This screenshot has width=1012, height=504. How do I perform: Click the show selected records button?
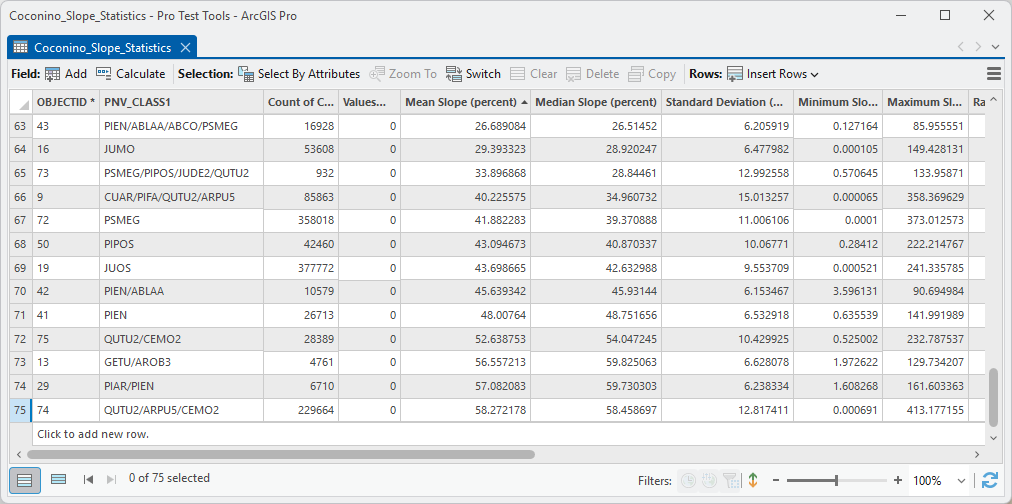point(58,479)
